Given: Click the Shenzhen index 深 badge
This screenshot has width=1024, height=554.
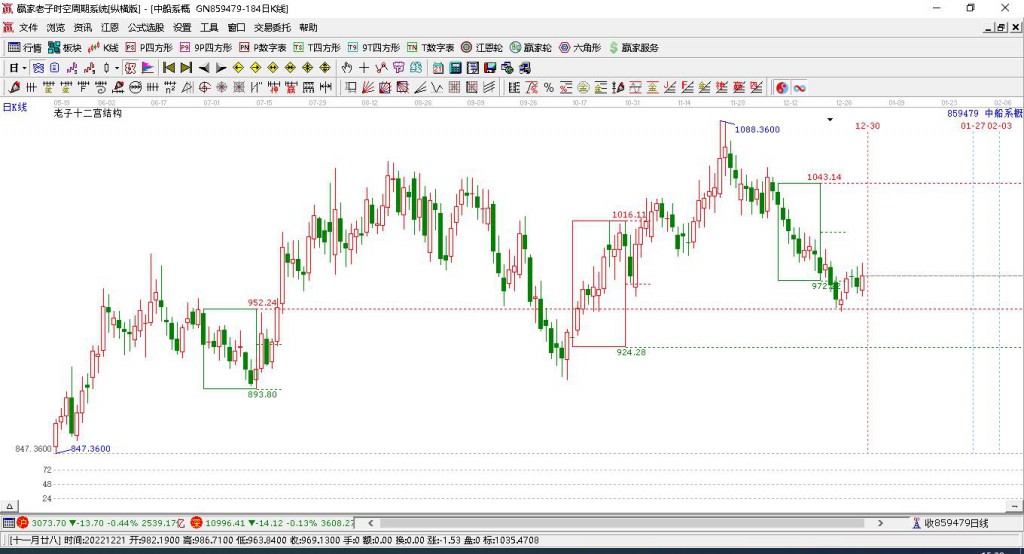Looking at the screenshot, I should point(197,523).
